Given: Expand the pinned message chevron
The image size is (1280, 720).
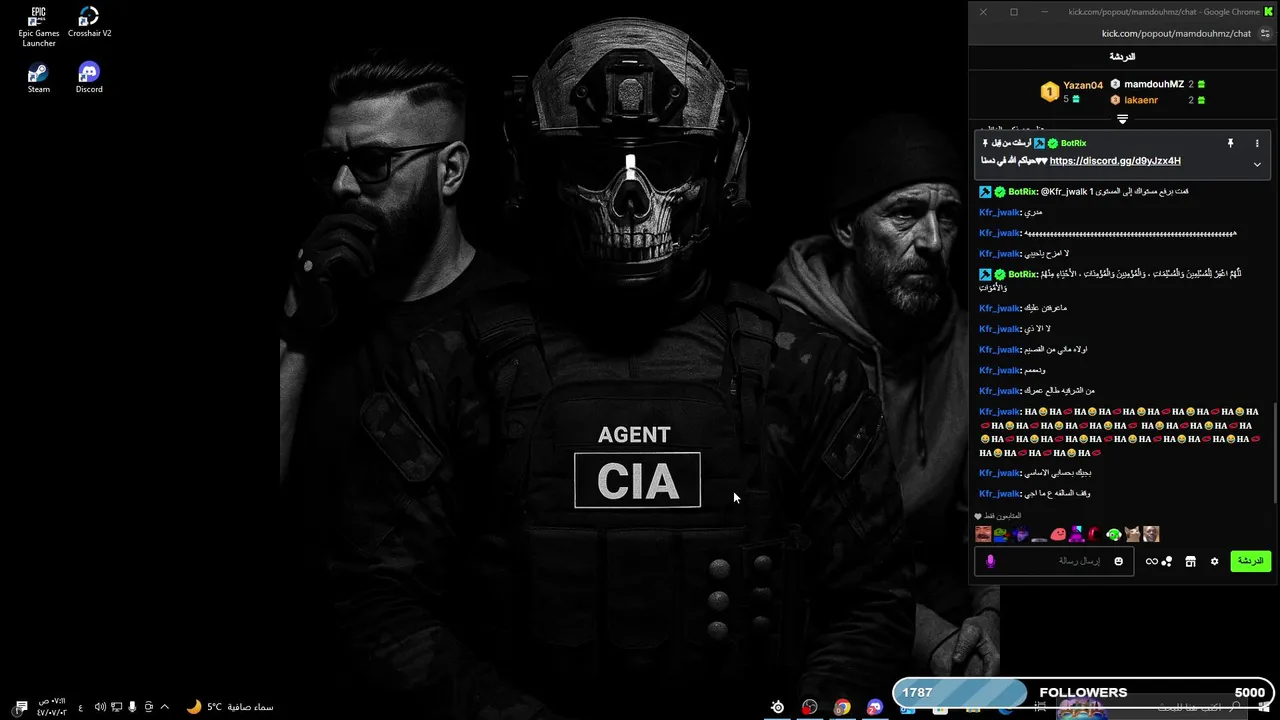Looking at the screenshot, I should (1257, 165).
